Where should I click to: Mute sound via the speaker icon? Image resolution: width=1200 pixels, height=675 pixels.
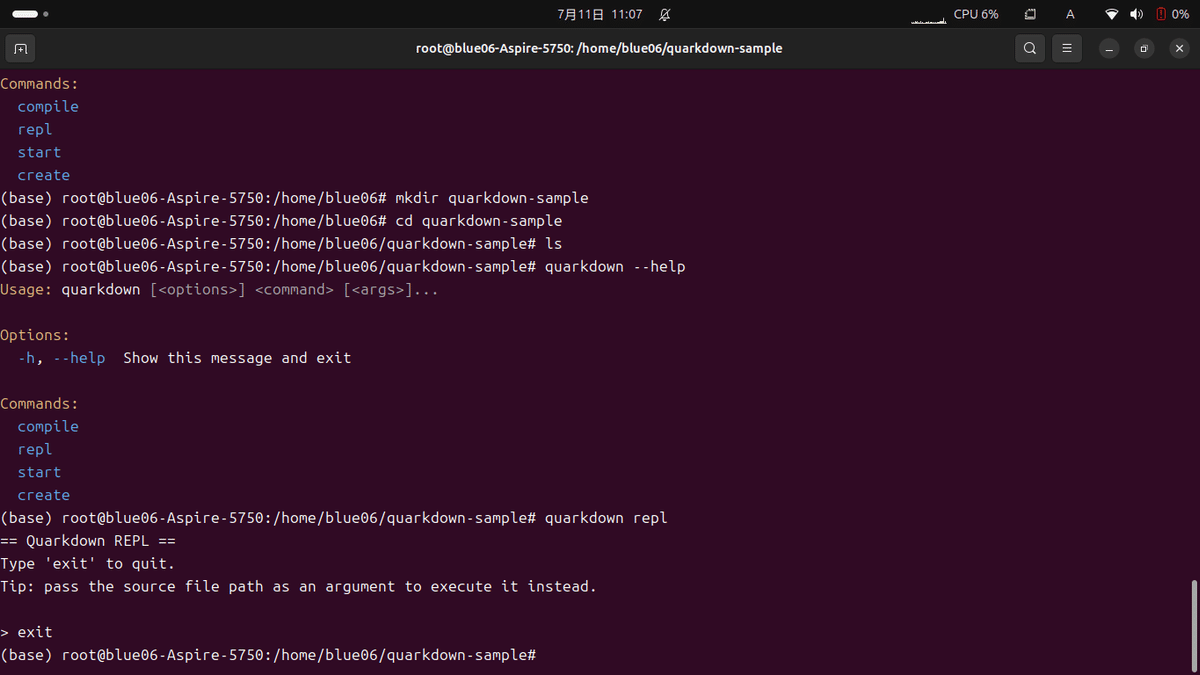coord(1136,14)
